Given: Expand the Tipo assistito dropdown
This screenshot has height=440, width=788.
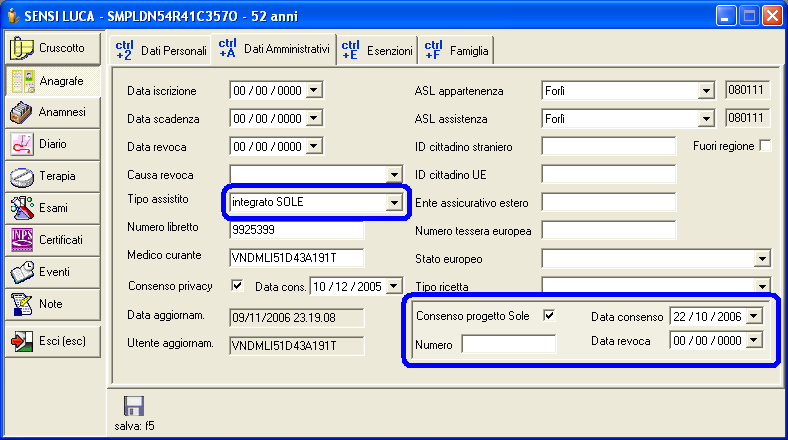Looking at the screenshot, I should (x=392, y=203).
